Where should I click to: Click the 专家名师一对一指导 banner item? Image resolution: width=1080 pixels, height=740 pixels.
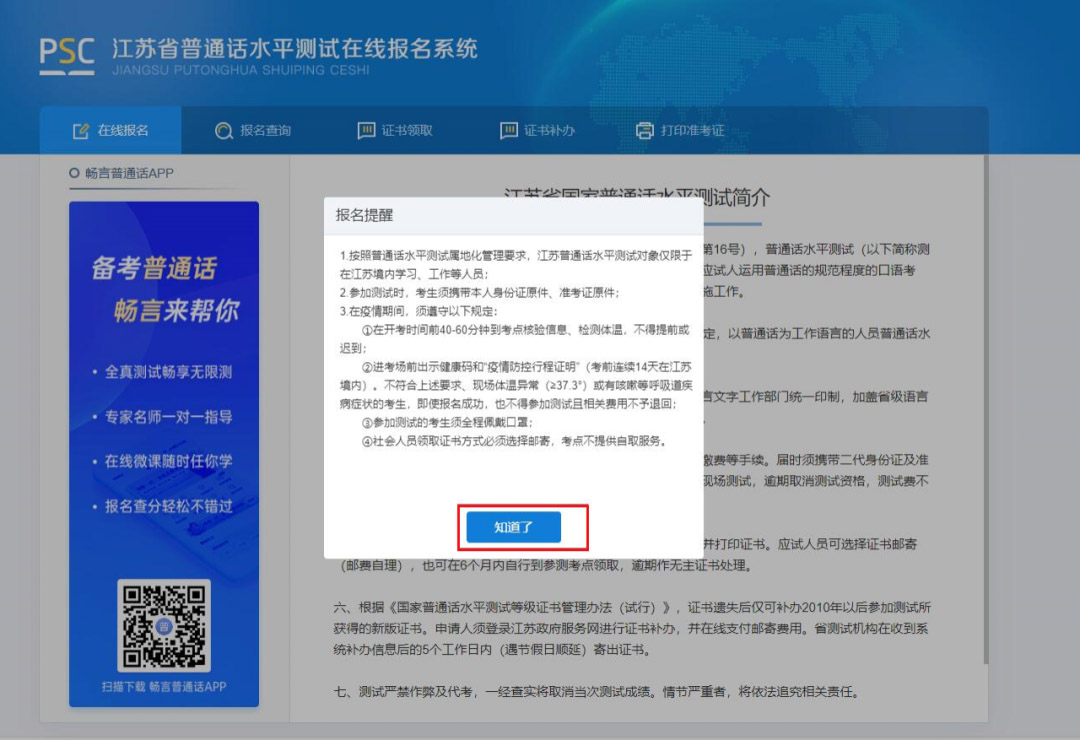click(167, 417)
